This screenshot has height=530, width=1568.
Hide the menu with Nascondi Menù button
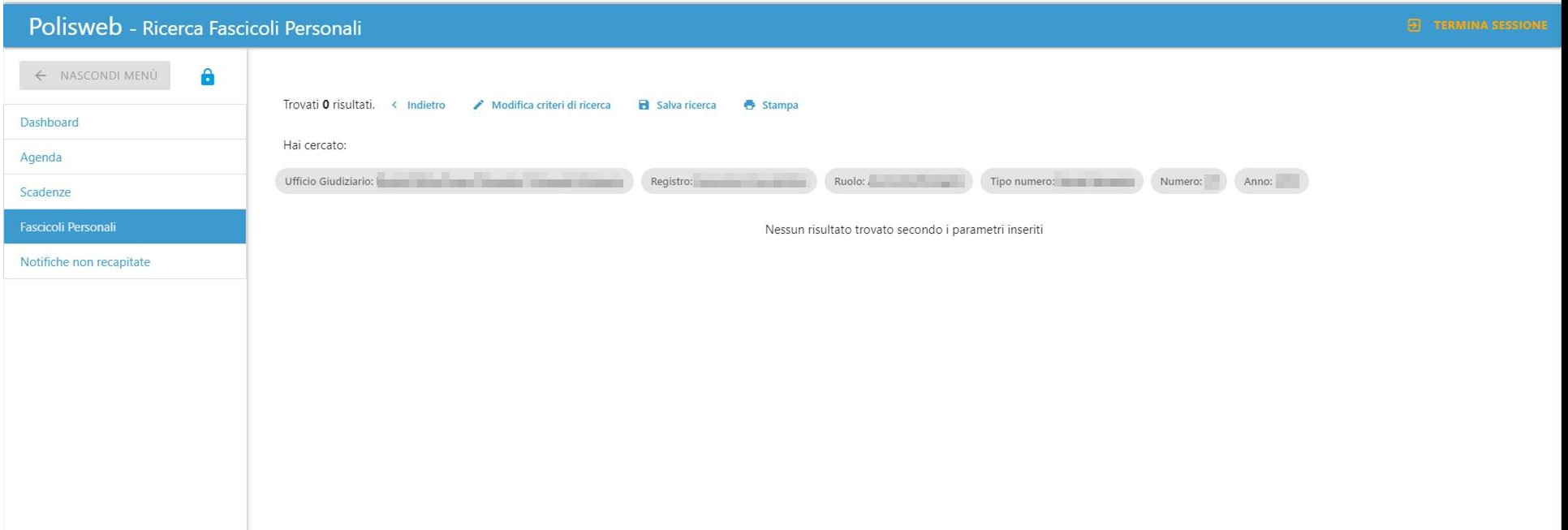point(95,75)
